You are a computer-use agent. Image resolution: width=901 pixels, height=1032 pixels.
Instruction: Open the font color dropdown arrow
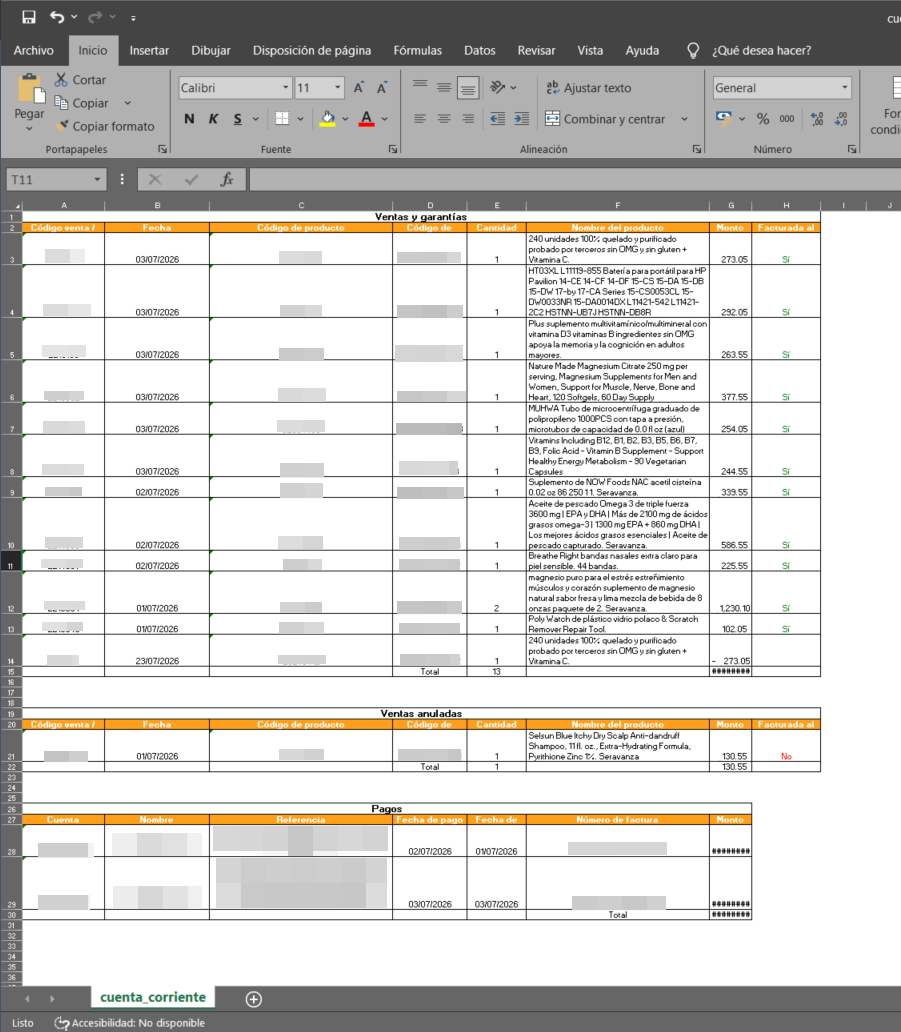click(x=384, y=119)
